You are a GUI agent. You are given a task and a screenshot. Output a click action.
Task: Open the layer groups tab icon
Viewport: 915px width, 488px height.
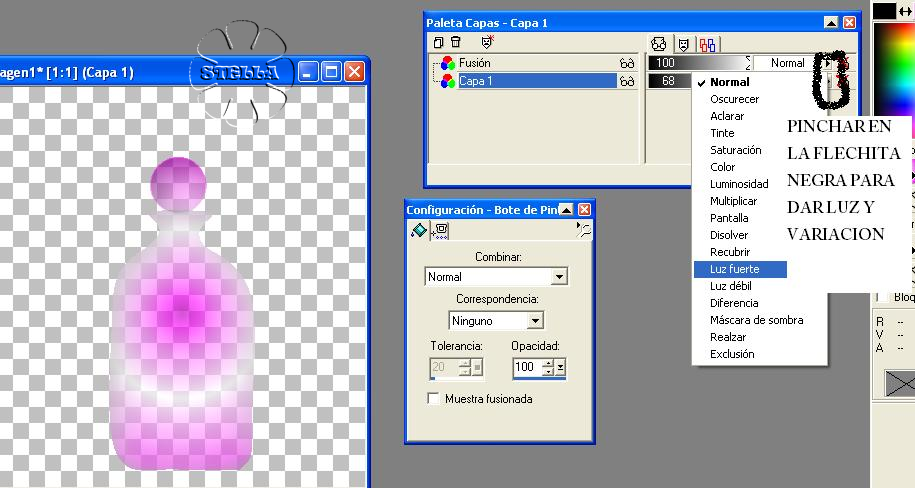tap(707, 44)
